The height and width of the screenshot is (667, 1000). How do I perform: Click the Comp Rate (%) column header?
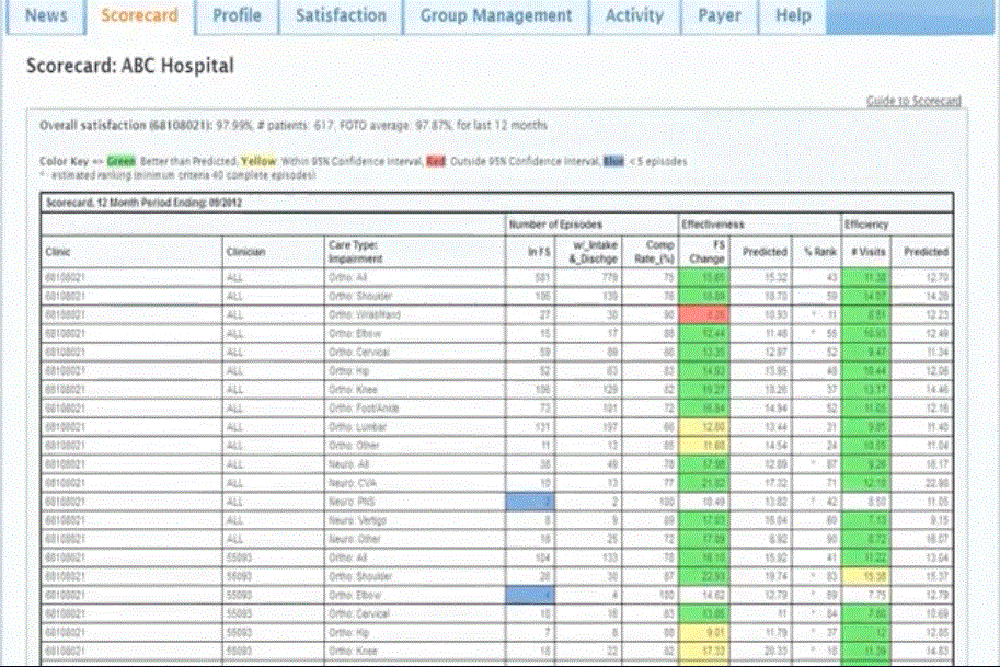point(650,252)
